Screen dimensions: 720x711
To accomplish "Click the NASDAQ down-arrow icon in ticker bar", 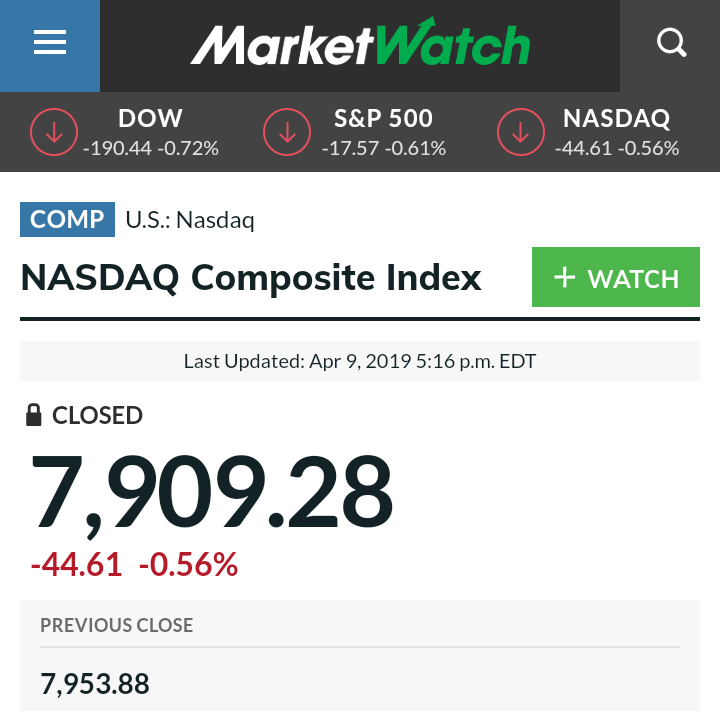I will [x=521, y=132].
